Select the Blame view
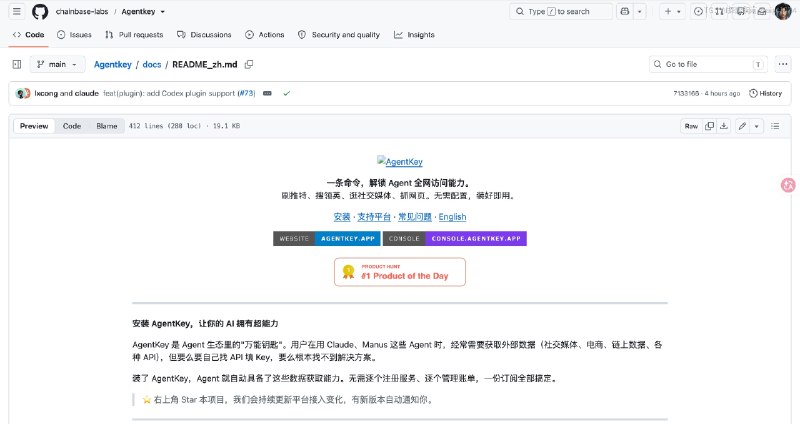 (107, 126)
